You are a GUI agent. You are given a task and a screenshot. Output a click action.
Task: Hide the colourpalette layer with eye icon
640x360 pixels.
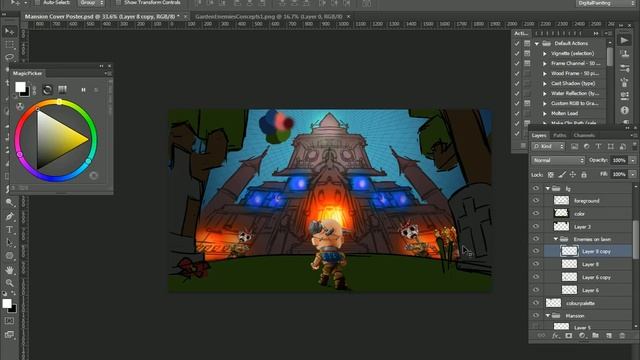point(536,303)
